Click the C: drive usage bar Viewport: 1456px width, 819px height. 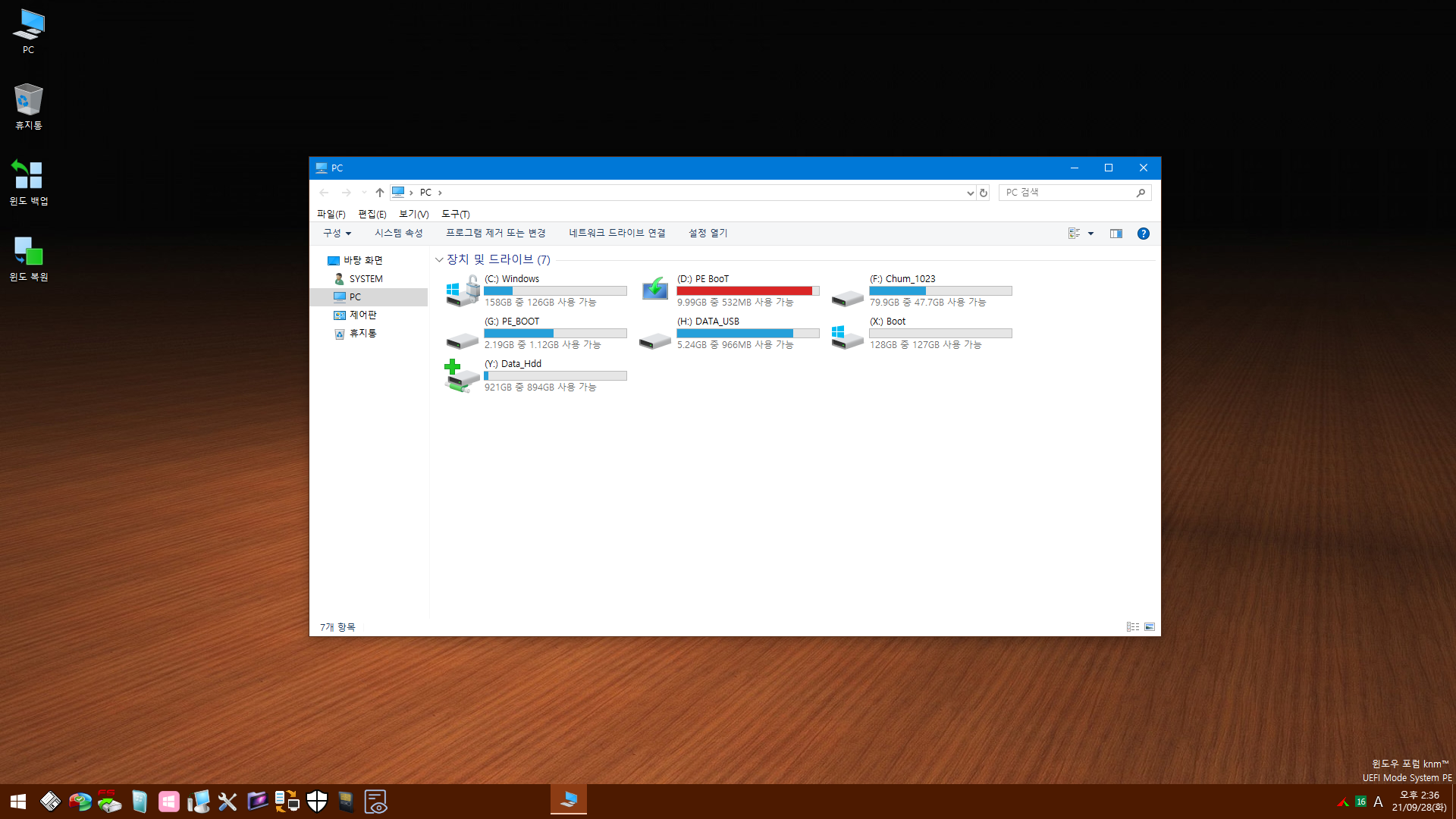point(555,291)
